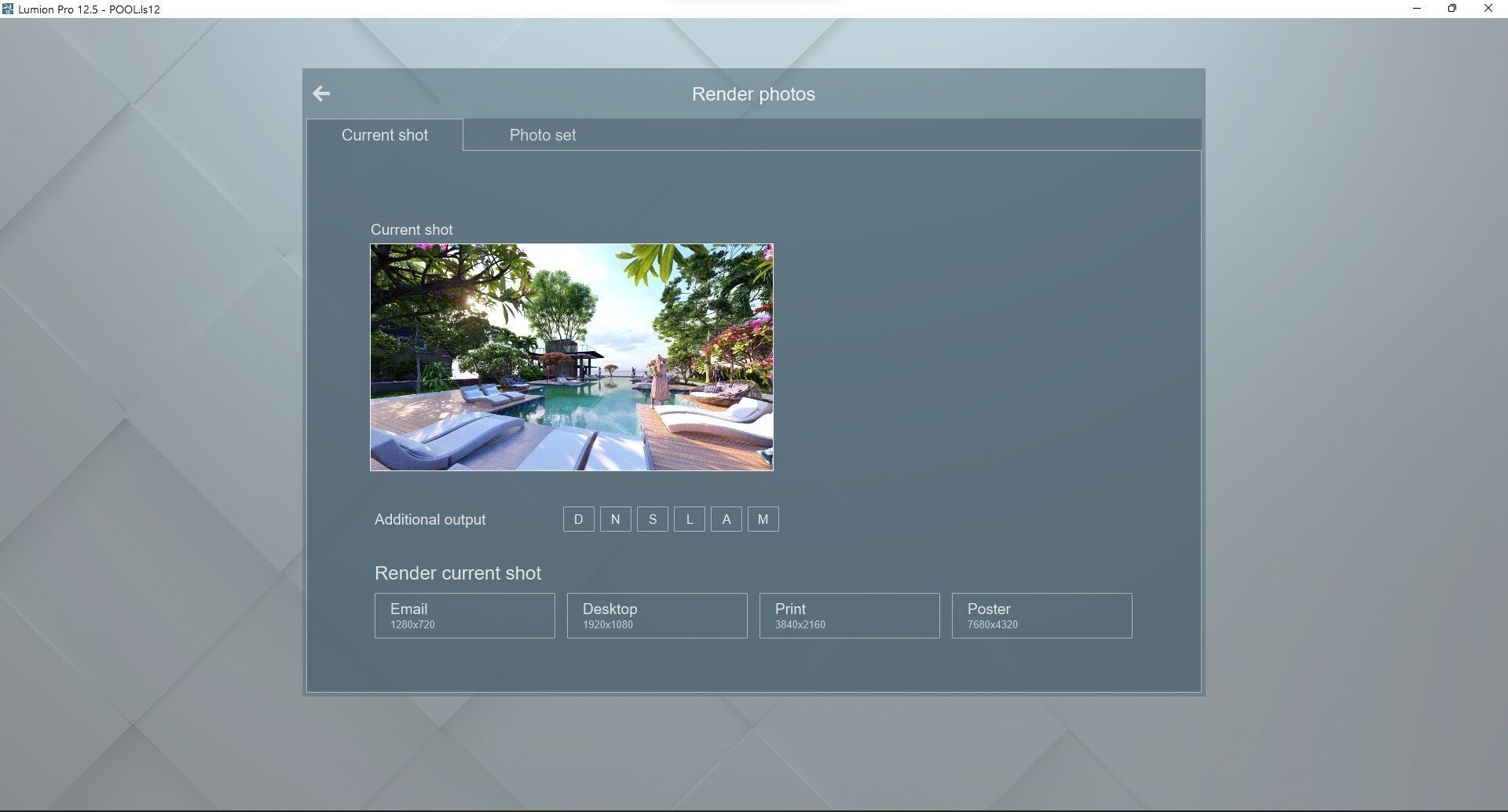1508x812 pixels.
Task: Click the Additional output label
Action: point(430,520)
